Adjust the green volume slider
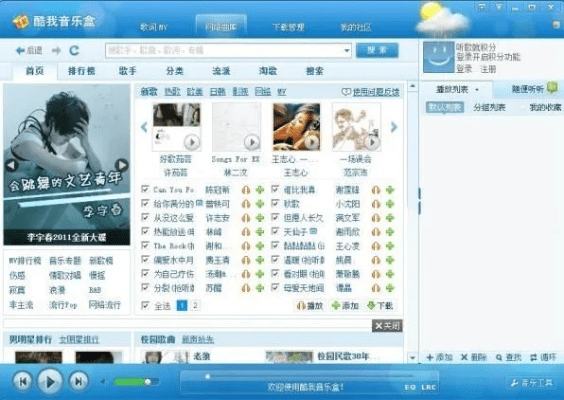Viewport: 564px width, 400px height. pos(136,382)
